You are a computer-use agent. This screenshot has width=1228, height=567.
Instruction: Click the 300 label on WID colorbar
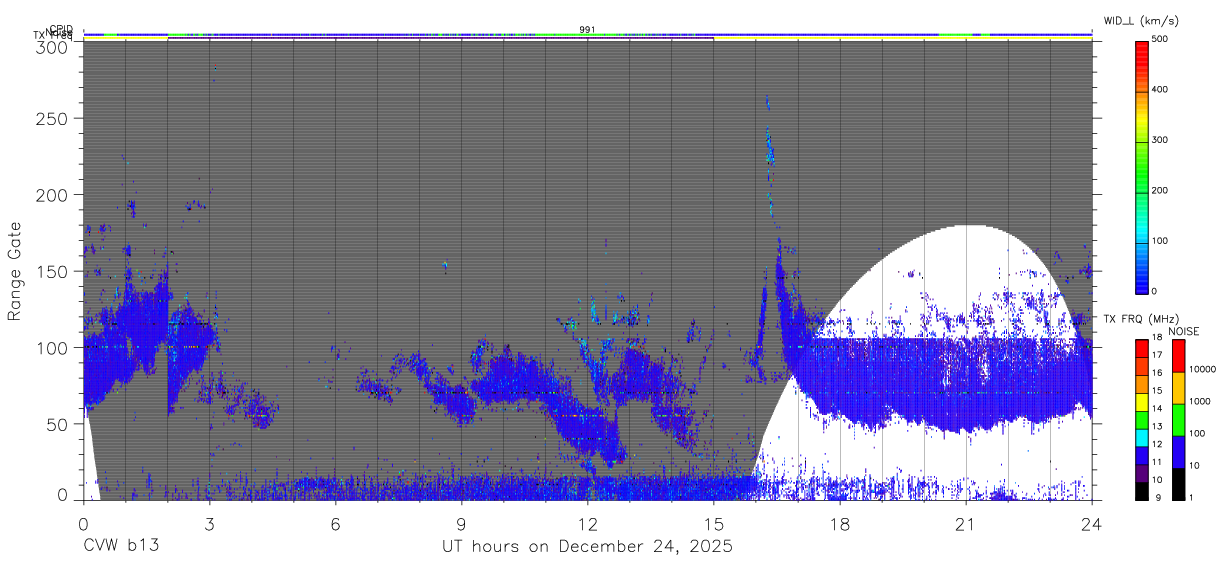1161,140
